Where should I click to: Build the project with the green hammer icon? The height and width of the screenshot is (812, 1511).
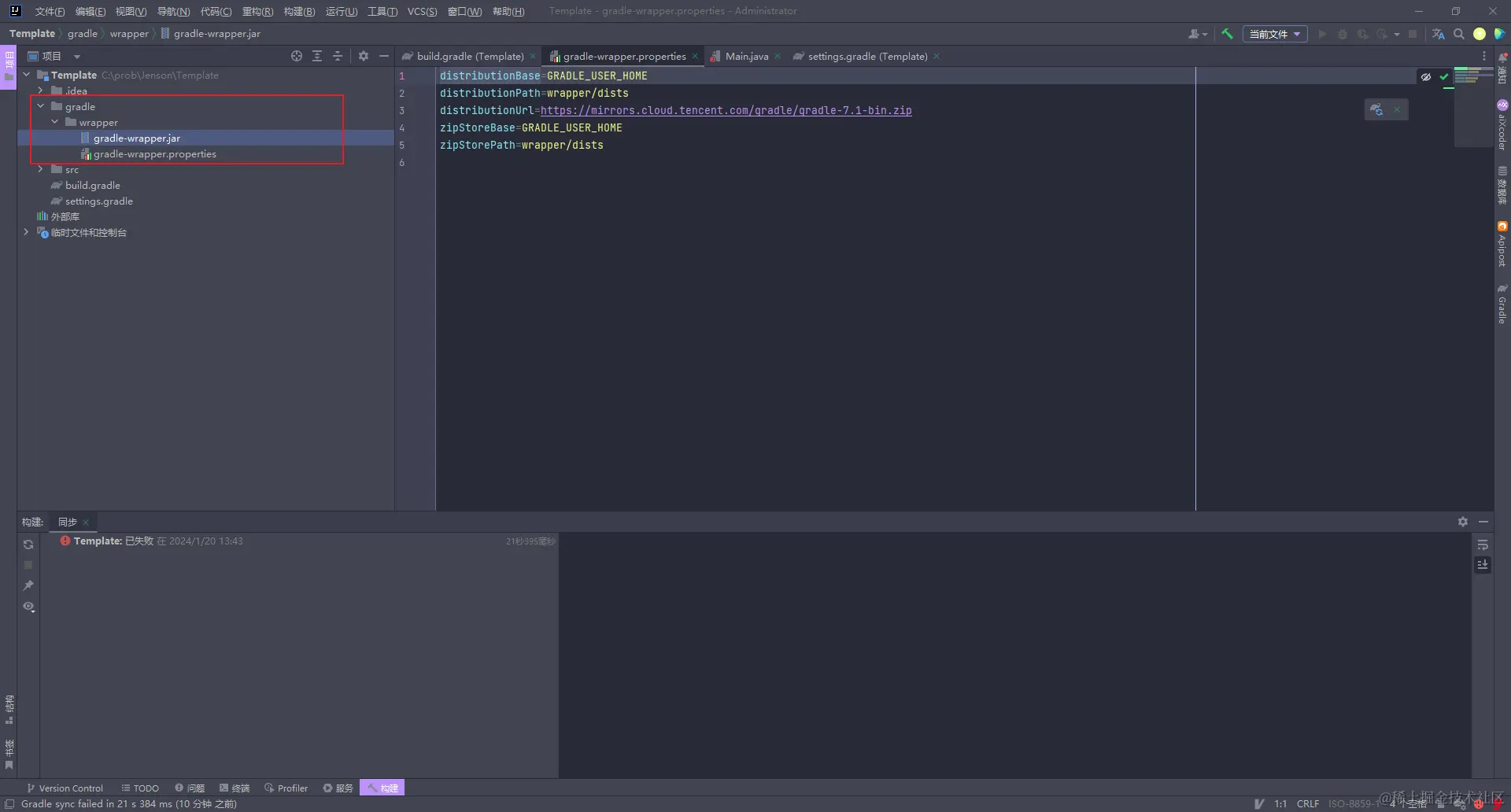(x=1227, y=34)
